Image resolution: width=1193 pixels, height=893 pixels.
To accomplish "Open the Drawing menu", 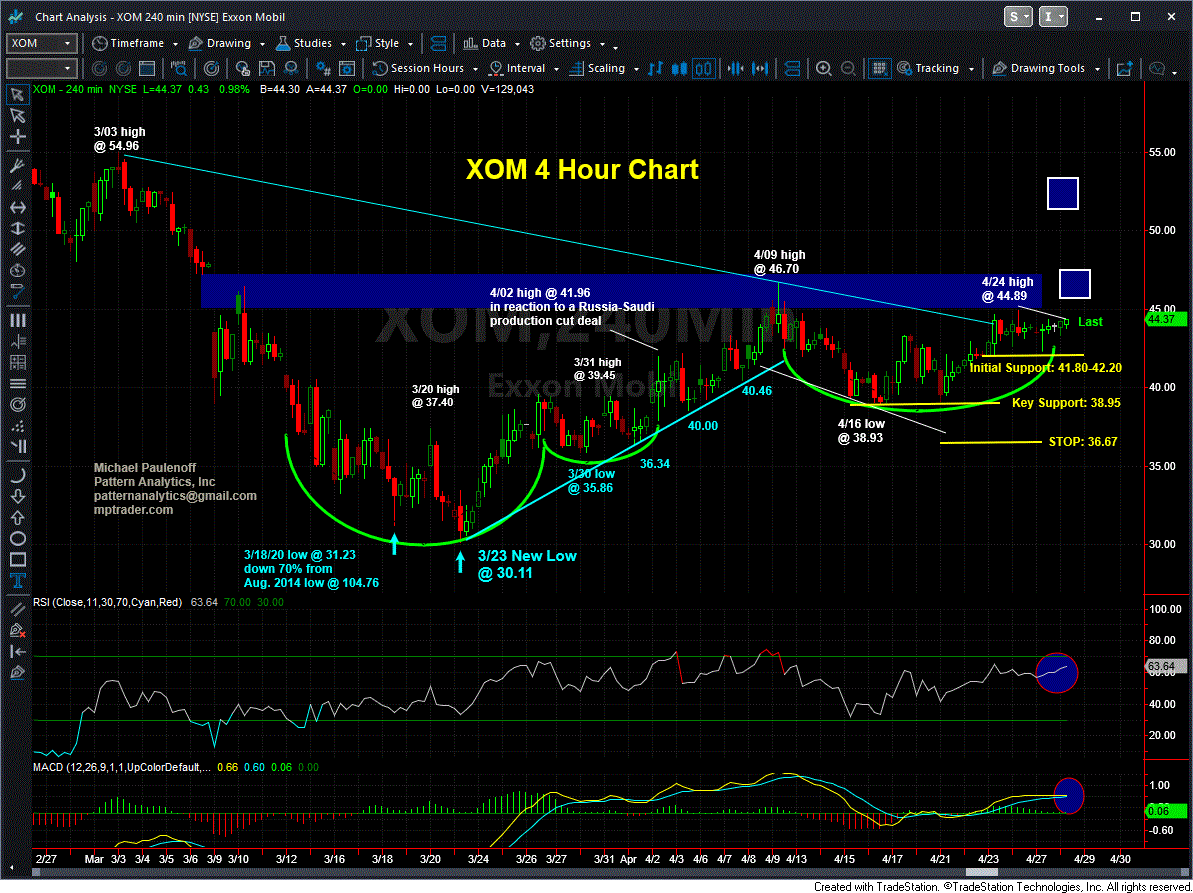I will 227,43.
